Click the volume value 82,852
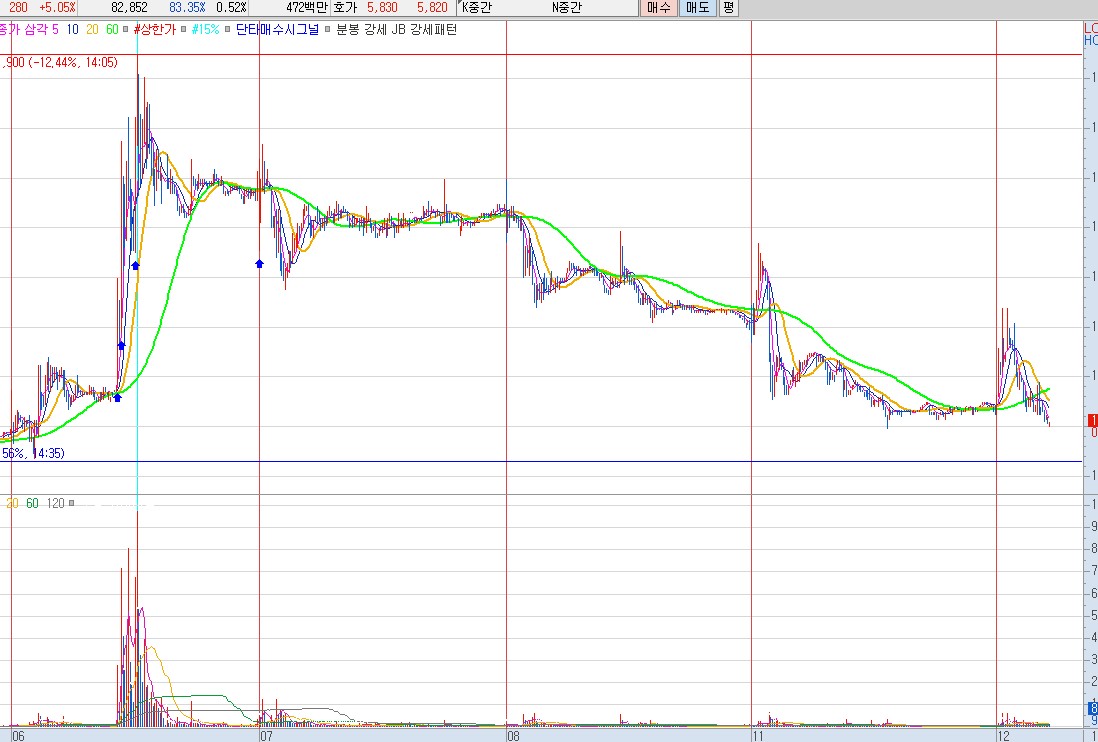Viewport: 1098px width, 742px height. click(130, 8)
